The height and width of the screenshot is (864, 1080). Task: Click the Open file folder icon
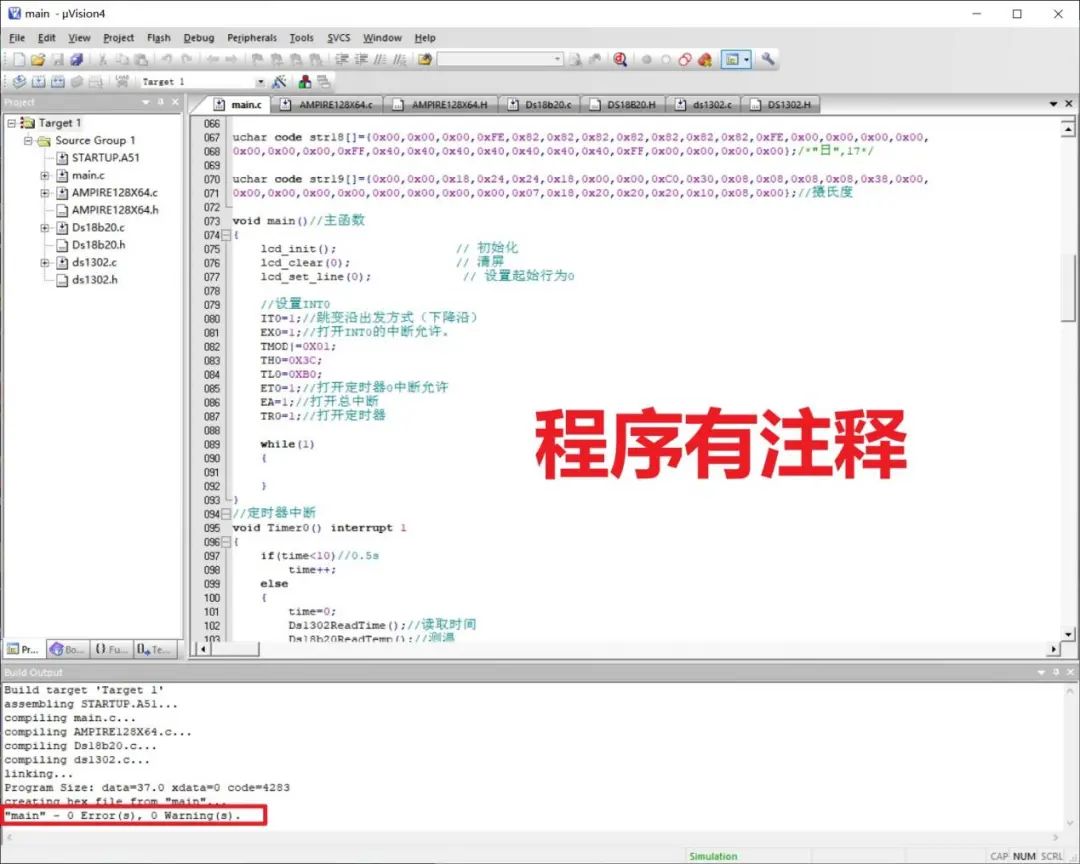click(38, 60)
